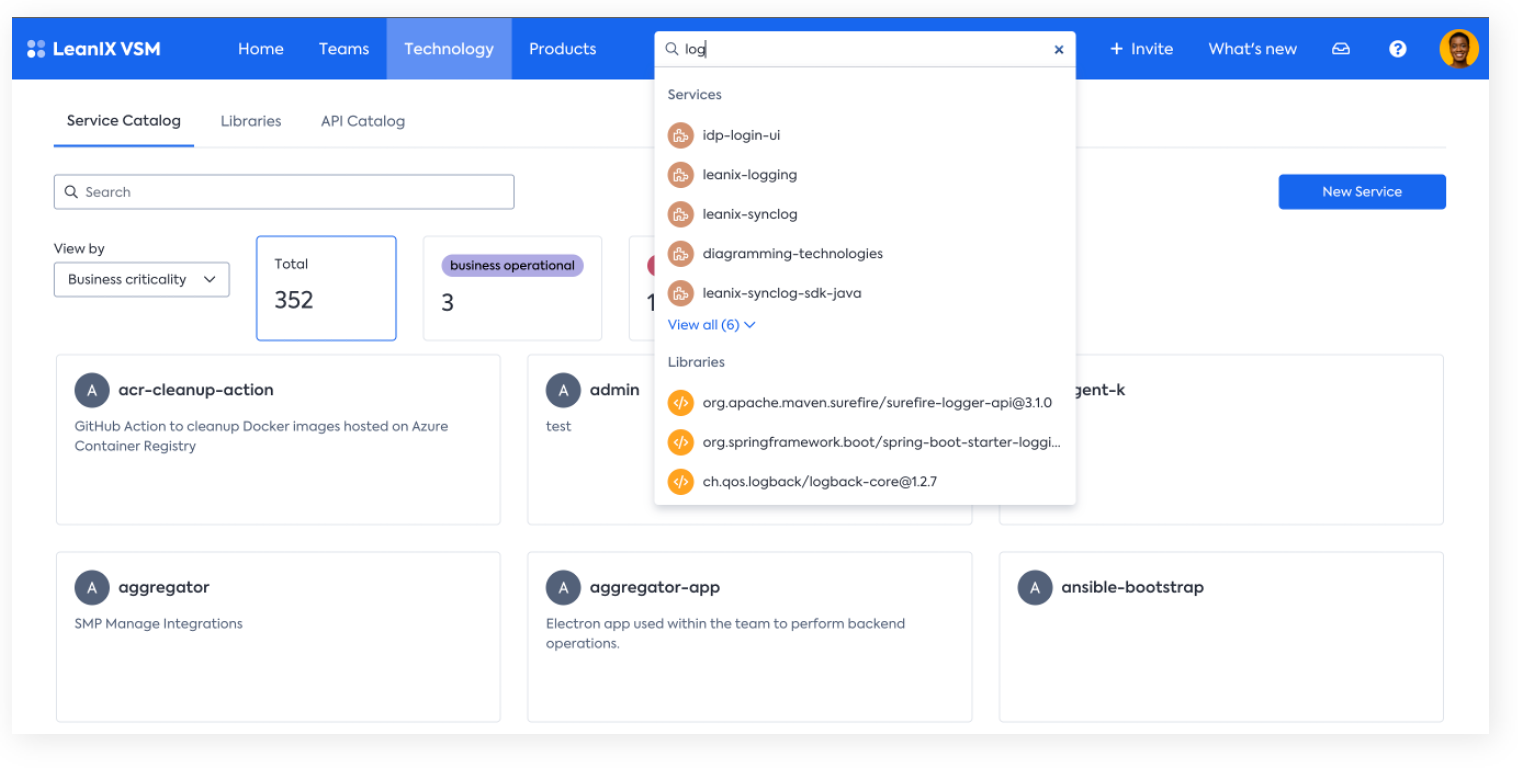The height and width of the screenshot is (770, 1518).
Task: Open the user profile avatar
Action: [x=1459, y=48]
